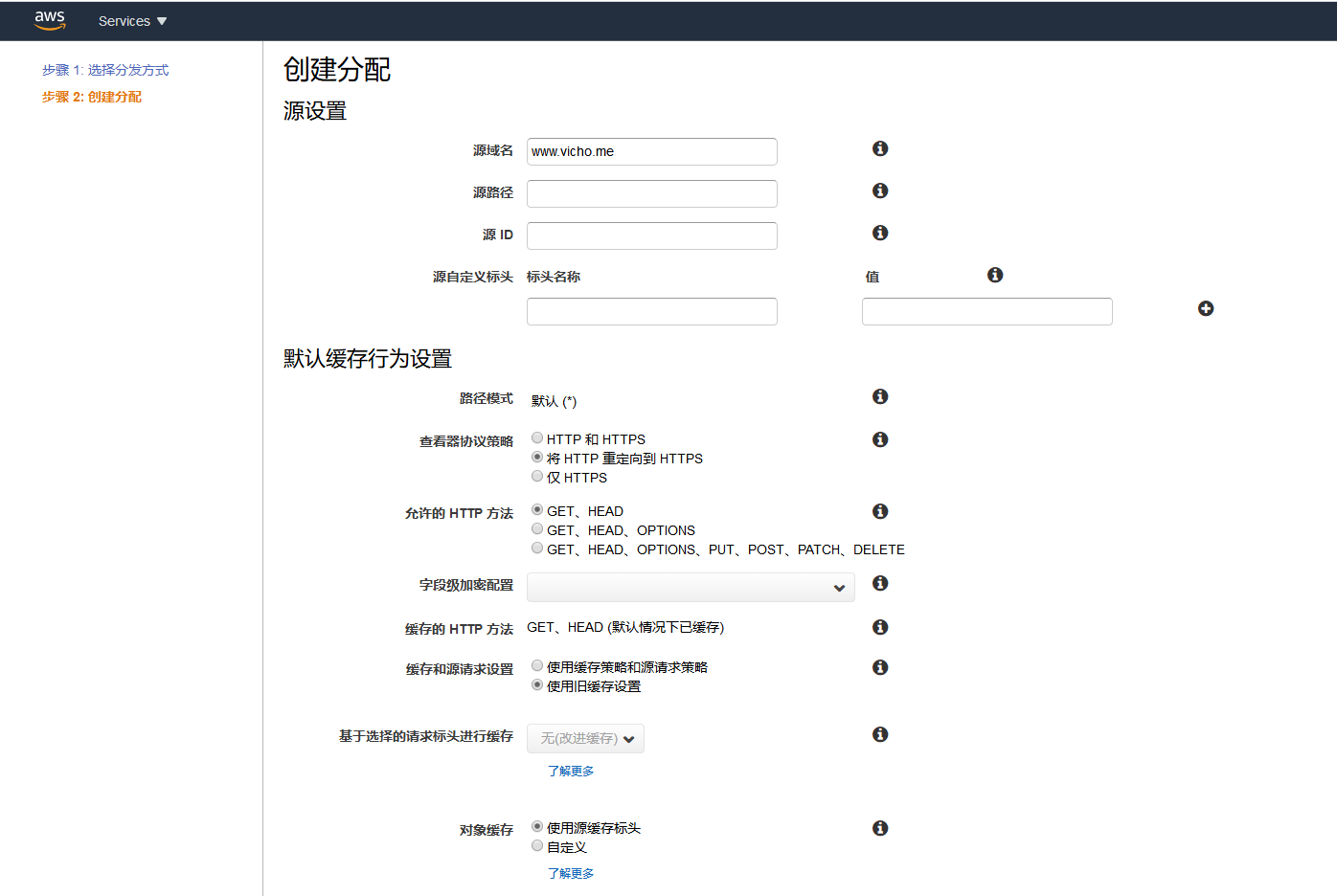The image size is (1337, 896).
Task: Click the 源 ID input field
Action: pyautogui.click(x=651, y=235)
